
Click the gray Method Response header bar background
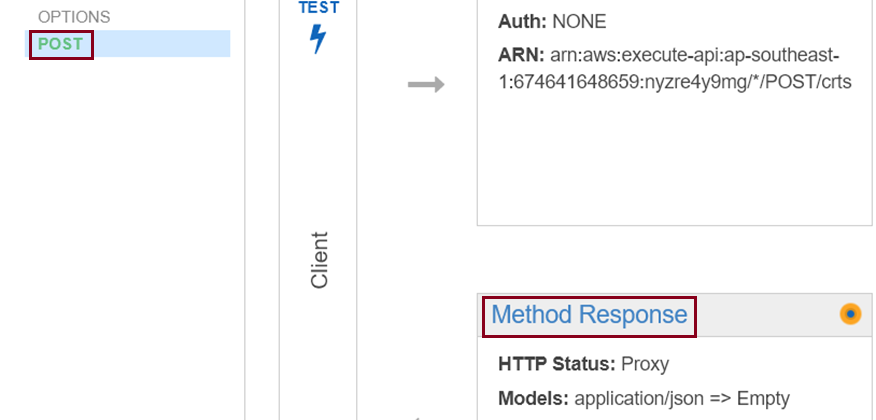(767, 315)
